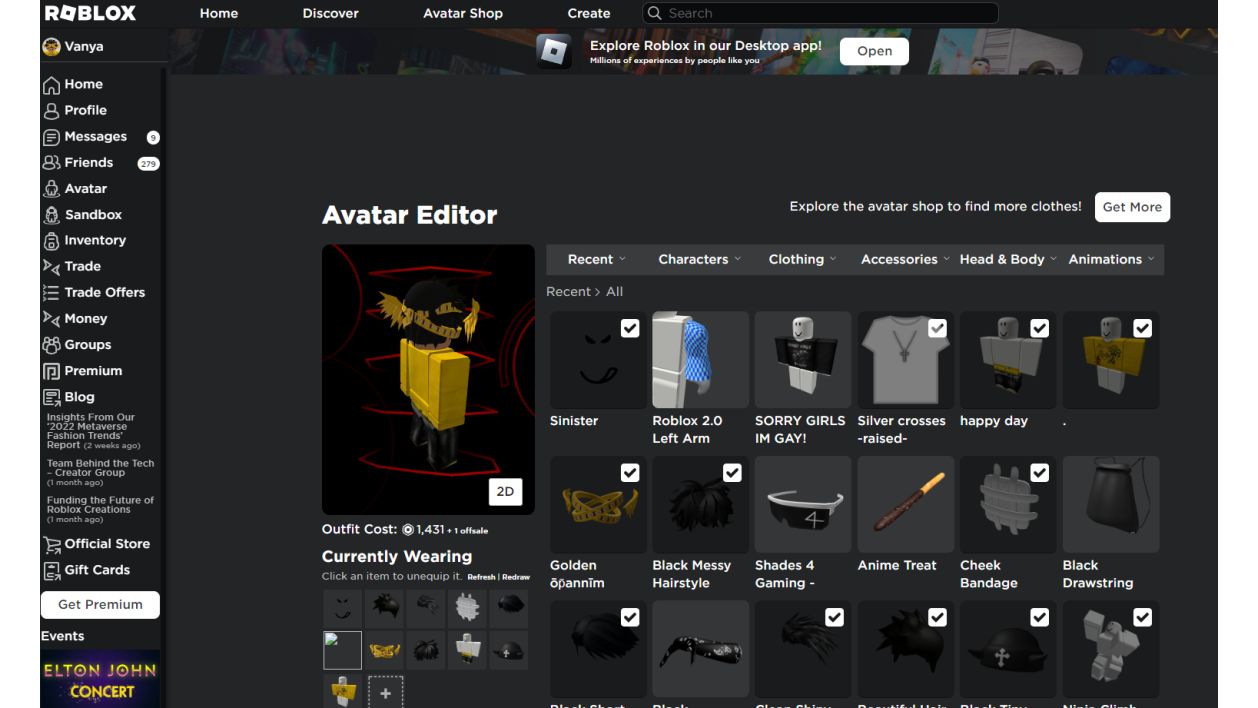Expand the Accessories dropdown

pyautogui.click(x=905, y=260)
